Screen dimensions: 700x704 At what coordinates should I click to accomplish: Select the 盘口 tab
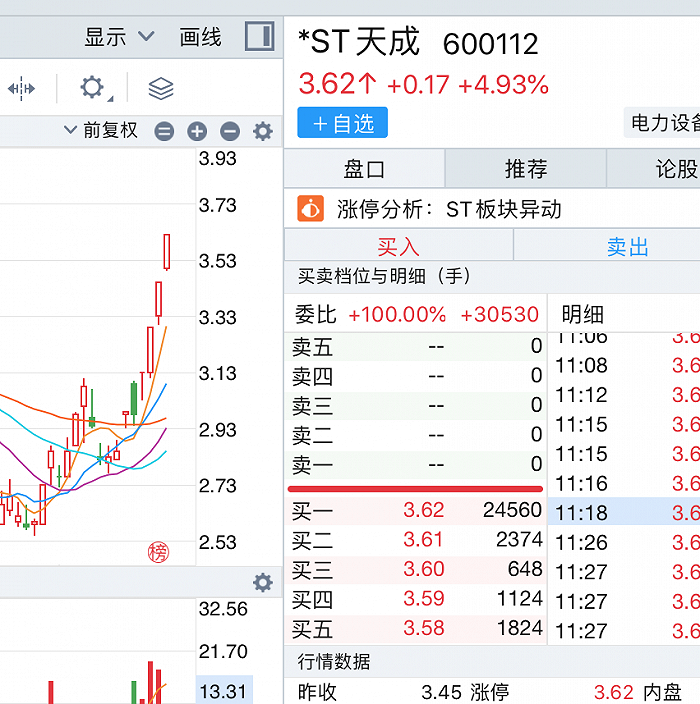pos(364,169)
